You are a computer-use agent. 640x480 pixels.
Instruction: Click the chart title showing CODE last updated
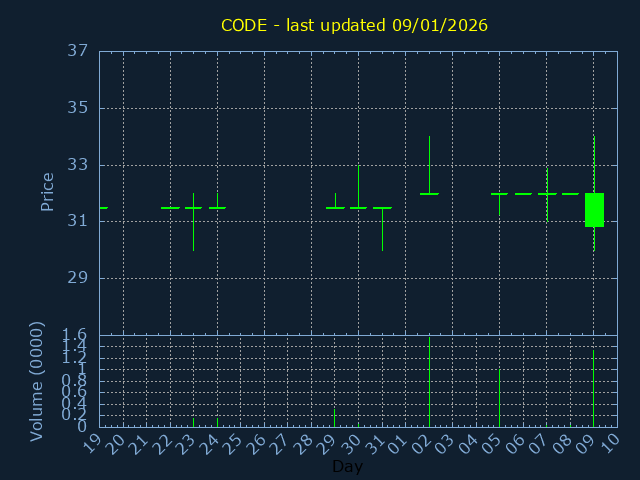pos(354,25)
